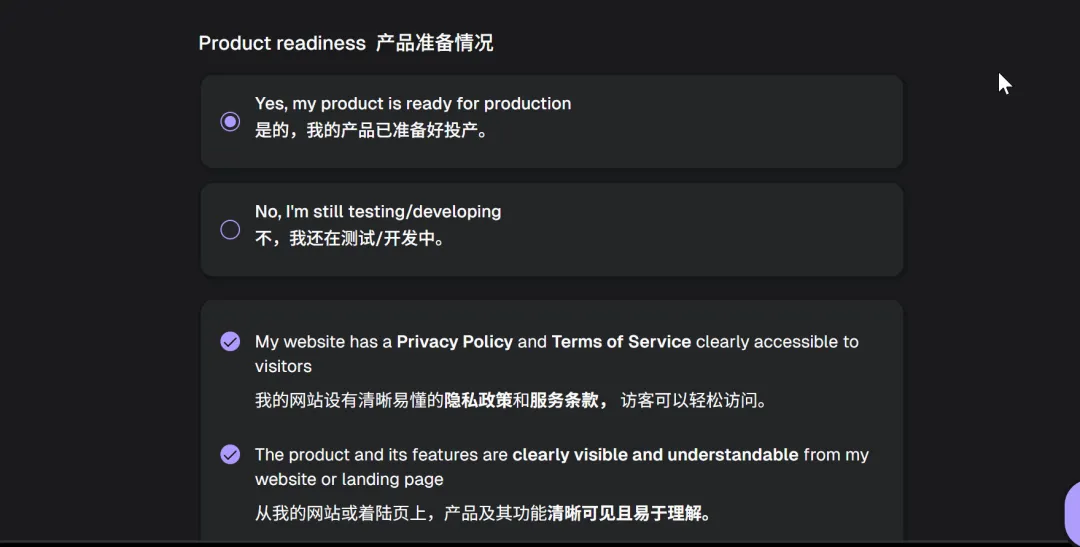Select the "Yes, my product is ready" radio button
Screen dimensions: 1080x547
230,122
